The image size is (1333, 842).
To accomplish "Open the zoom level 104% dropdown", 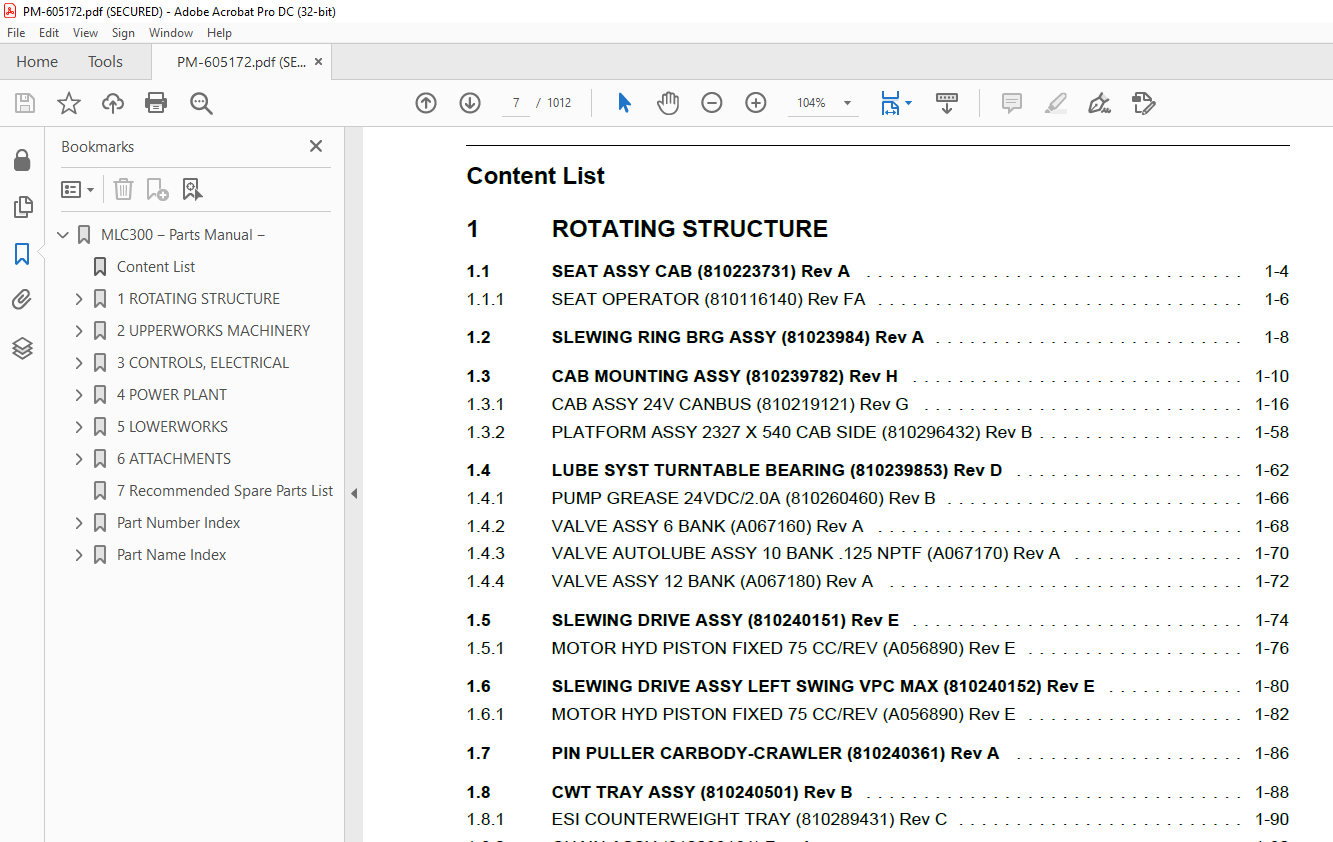I will click(x=847, y=103).
